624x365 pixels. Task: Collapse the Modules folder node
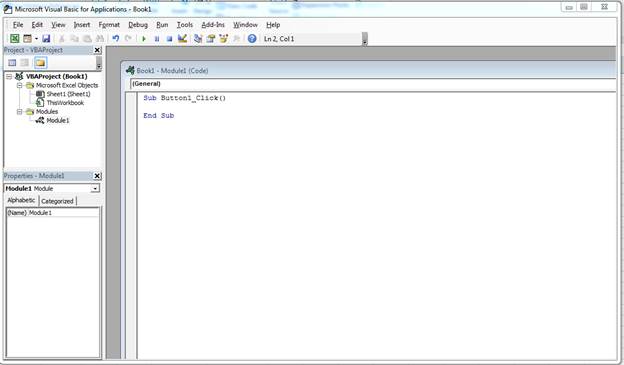click(19, 112)
